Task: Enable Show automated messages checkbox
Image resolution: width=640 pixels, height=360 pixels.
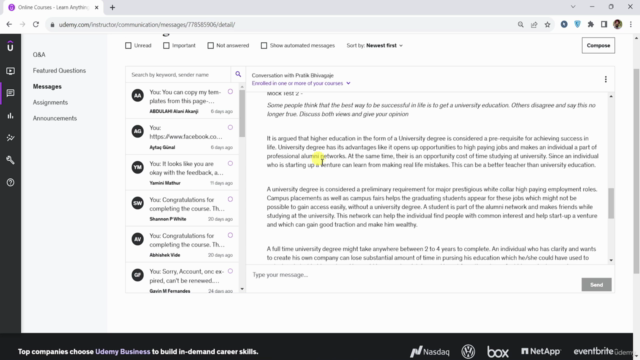Action: coord(264,45)
